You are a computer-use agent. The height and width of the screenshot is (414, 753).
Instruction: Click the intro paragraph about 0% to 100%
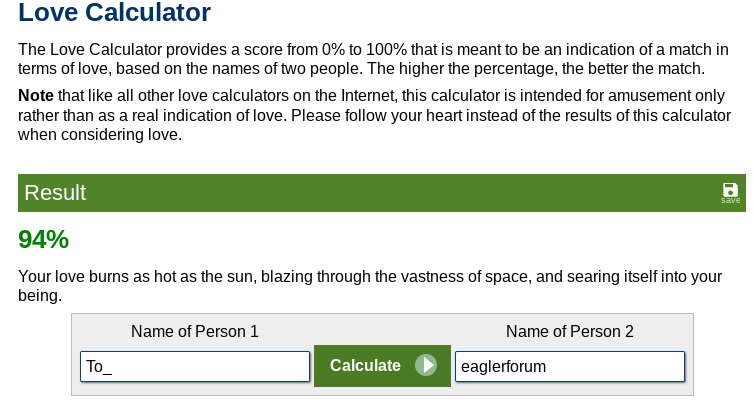click(x=374, y=59)
